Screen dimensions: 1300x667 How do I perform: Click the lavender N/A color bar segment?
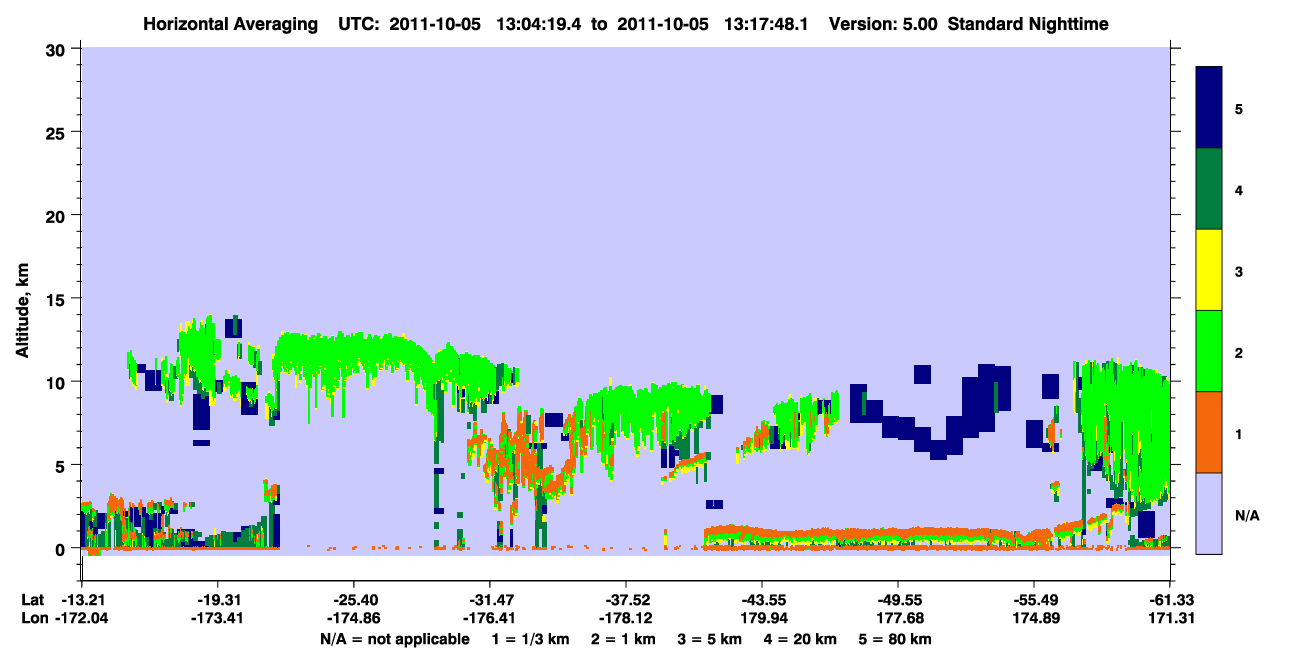click(1209, 513)
